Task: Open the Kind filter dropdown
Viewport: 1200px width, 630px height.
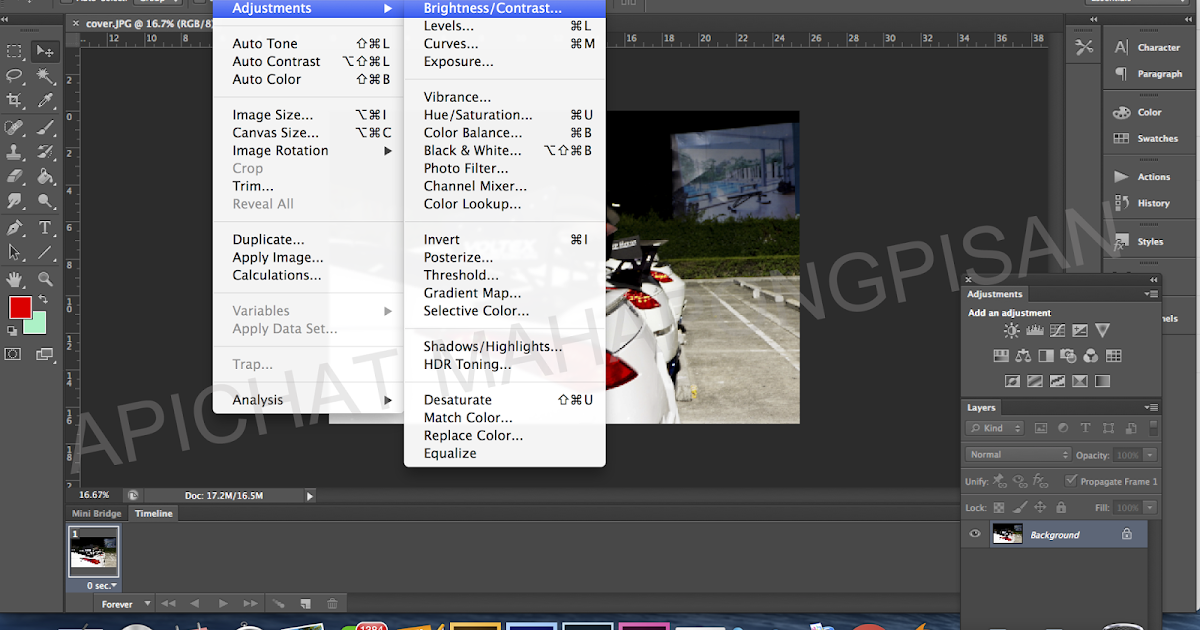Action: click(994, 428)
